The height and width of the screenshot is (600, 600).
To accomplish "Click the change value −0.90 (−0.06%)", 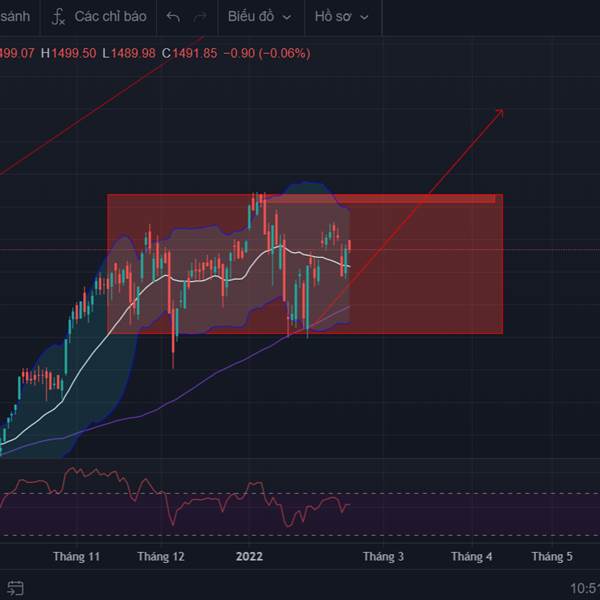I will pos(267,53).
